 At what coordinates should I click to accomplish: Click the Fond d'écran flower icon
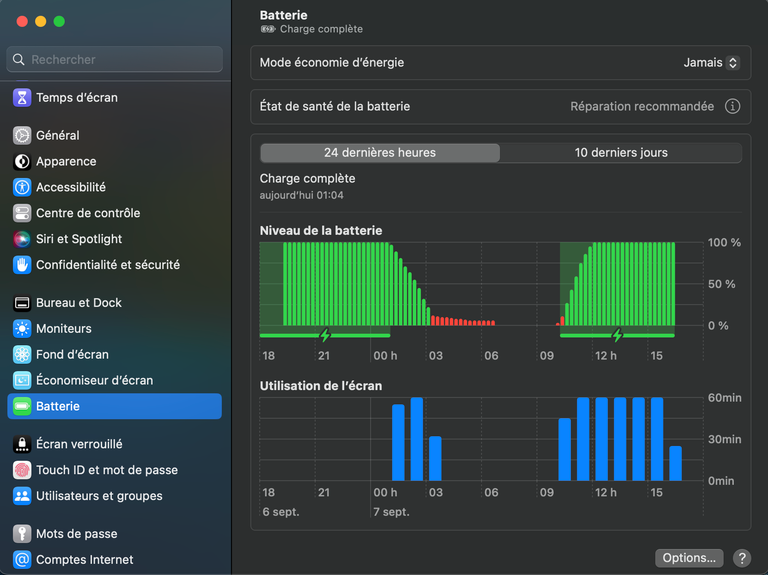22,355
